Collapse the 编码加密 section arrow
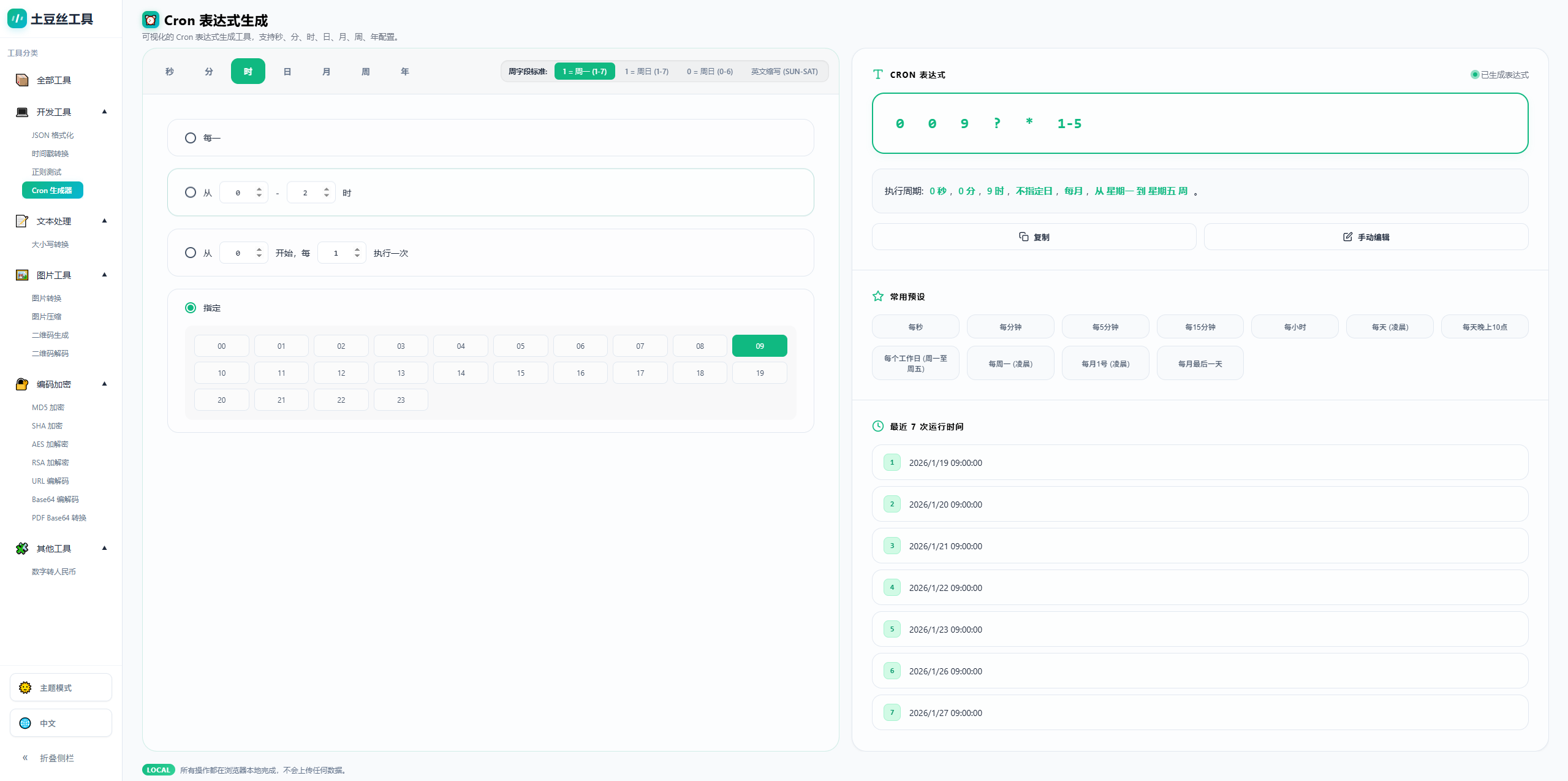 point(104,384)
